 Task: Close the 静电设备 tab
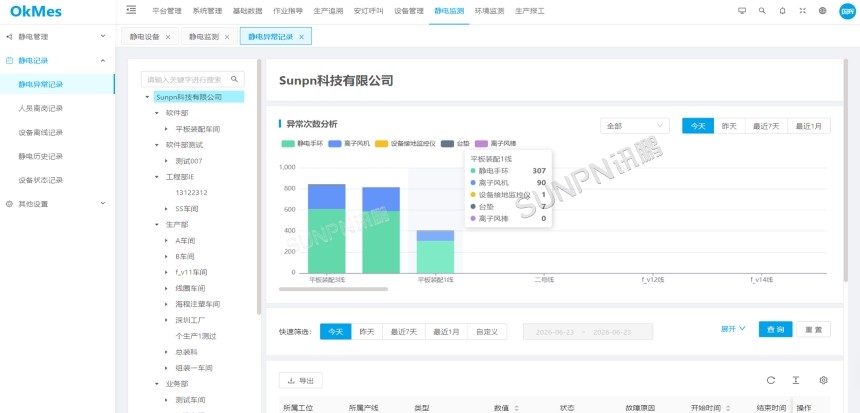[168, 37]
